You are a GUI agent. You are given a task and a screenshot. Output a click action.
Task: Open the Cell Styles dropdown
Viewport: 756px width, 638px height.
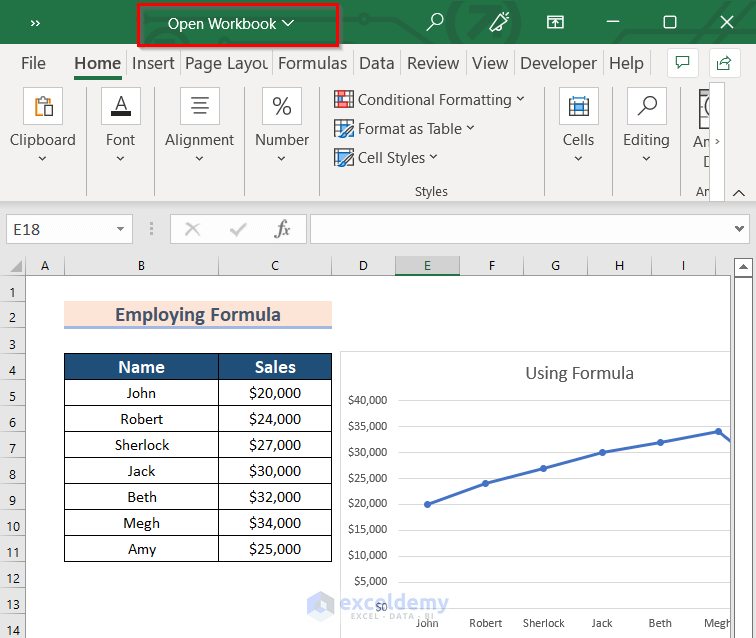385,158
